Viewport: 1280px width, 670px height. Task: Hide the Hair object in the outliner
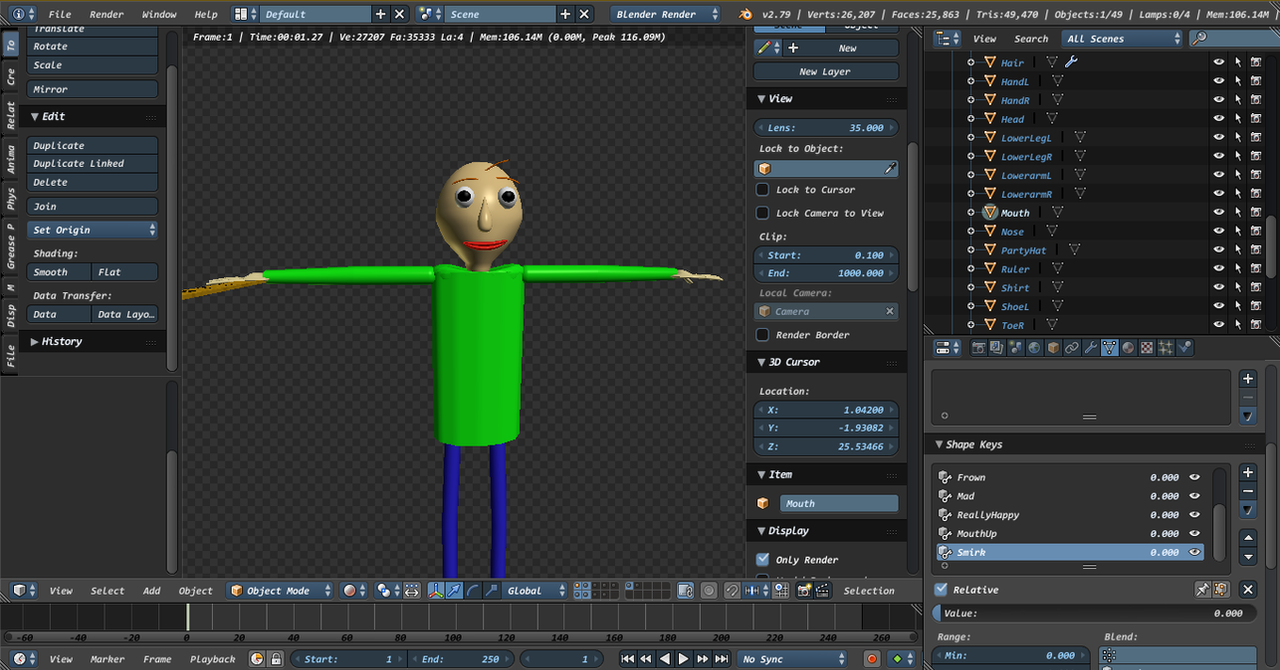pos(1219,62)
